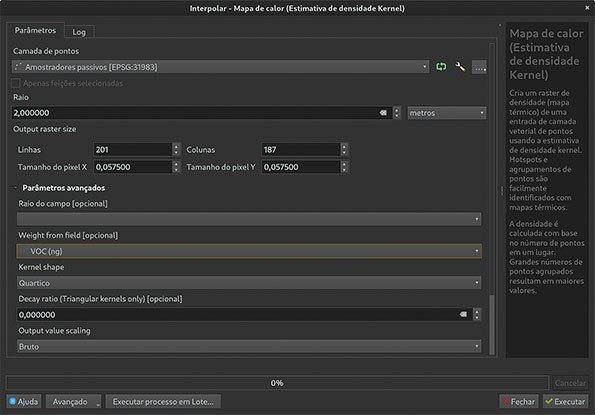Close the dialog with the Fechar X button
The height and width of the screenshot is (415, 595).
click(518, 401)
